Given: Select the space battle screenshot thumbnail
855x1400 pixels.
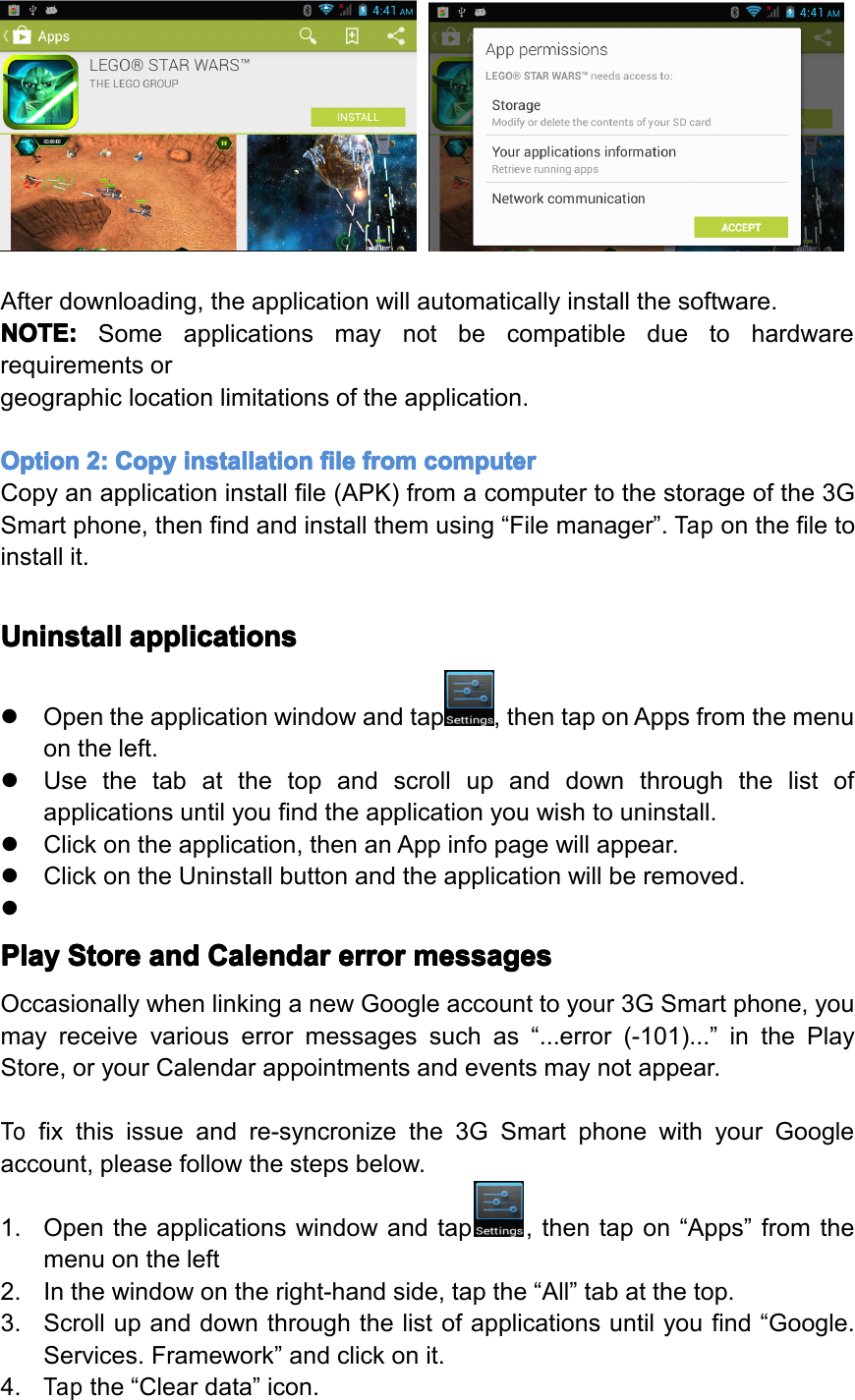Looking at the screenshot, I should click(334, 194).
